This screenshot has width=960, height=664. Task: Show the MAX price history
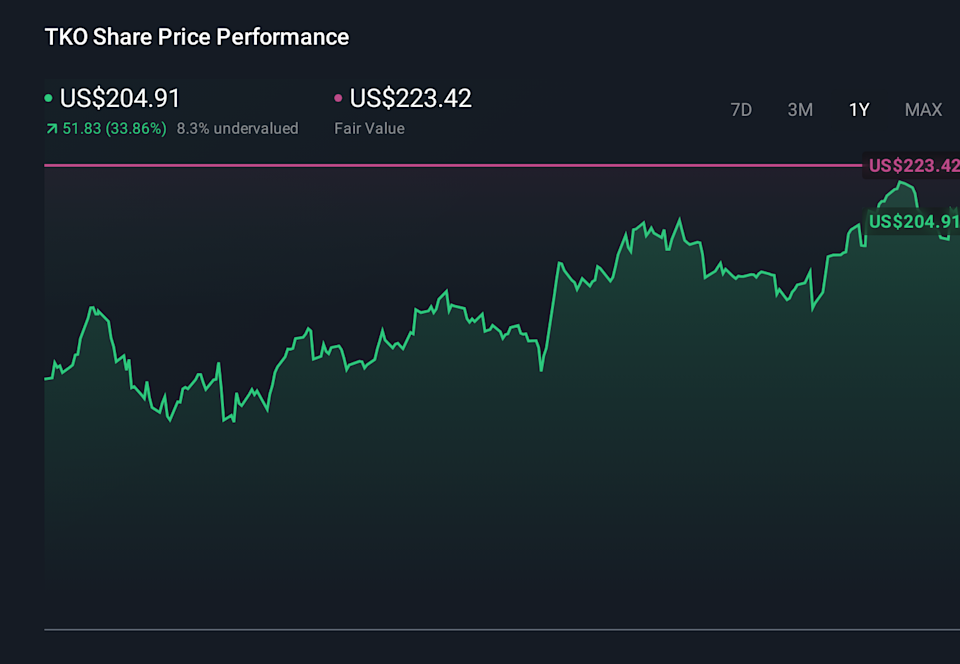tap(923, 110)
